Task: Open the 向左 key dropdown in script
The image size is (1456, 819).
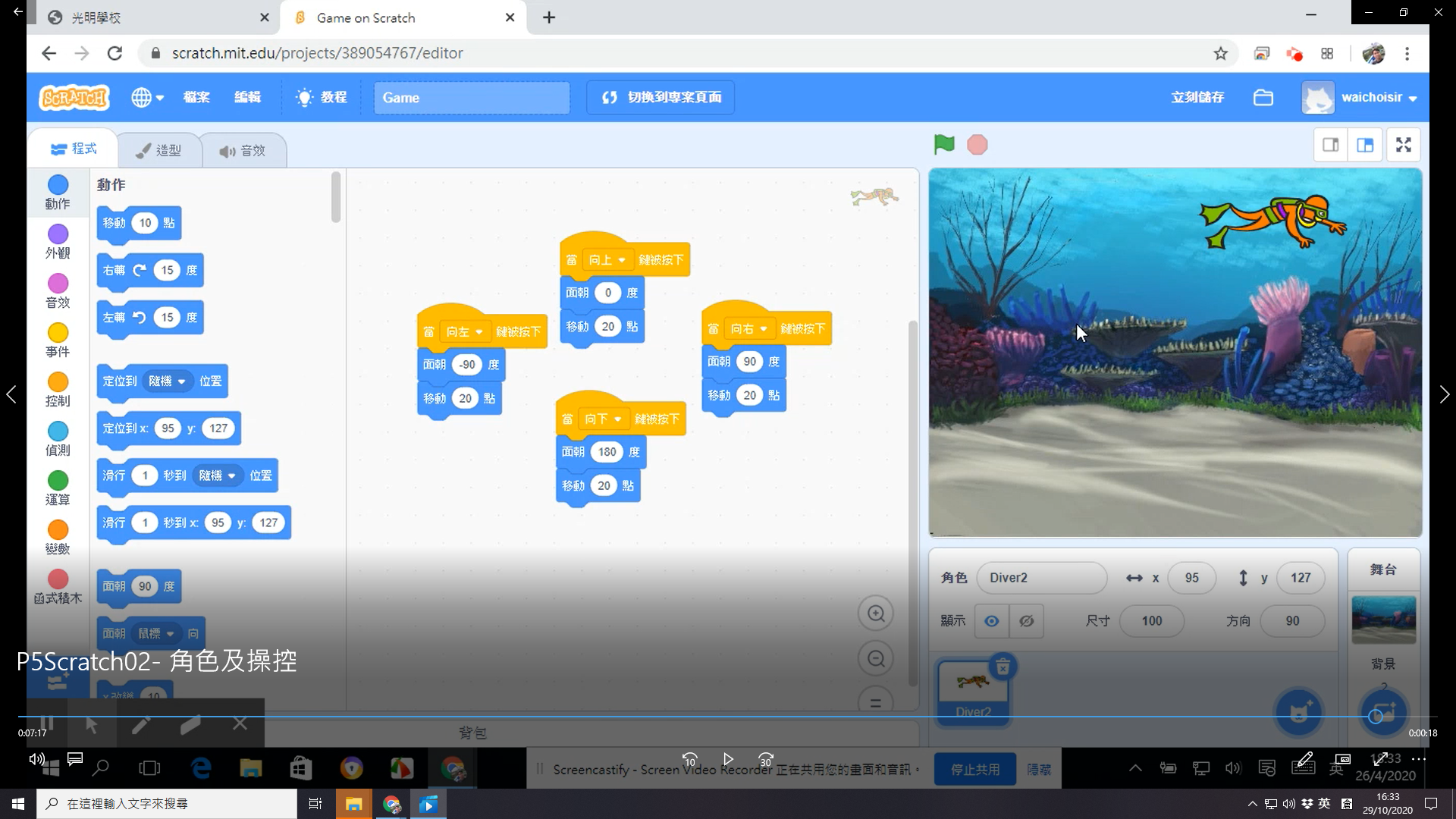Action: pyautogui.click(x=464, y=332)
